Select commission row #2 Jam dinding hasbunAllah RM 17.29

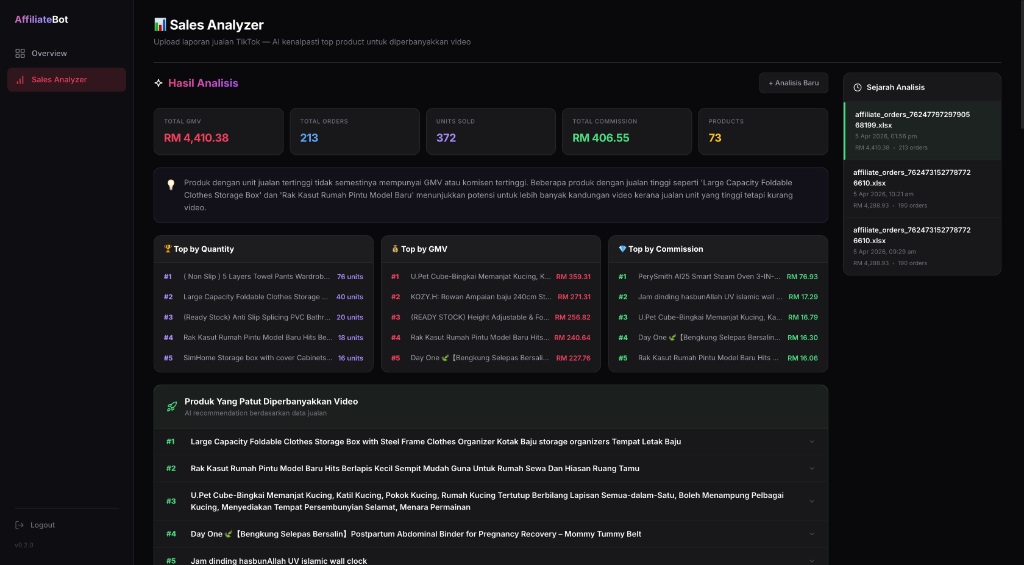[x=718, y=297]
